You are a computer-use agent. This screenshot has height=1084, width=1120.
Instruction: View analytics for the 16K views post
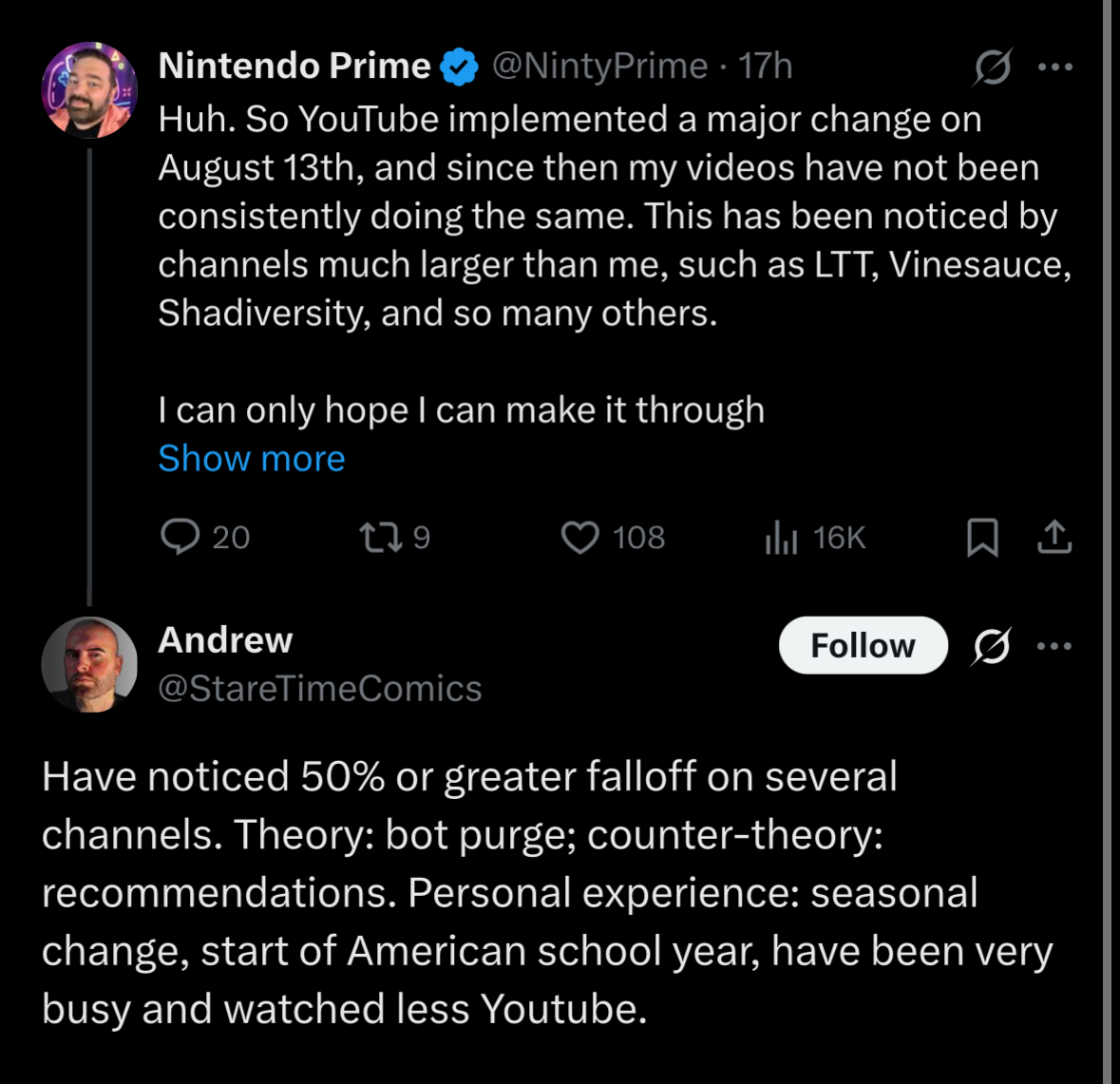tap(782, 538)
